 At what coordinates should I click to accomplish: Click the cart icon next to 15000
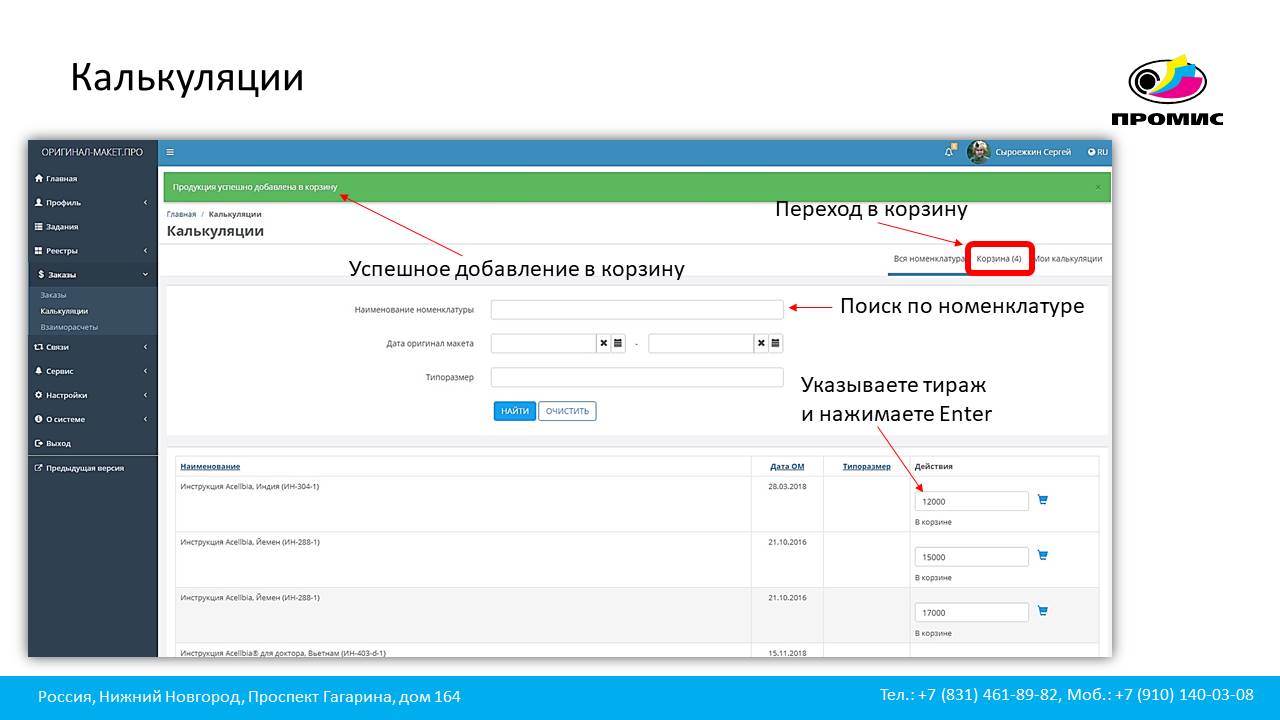point(1042,555)
